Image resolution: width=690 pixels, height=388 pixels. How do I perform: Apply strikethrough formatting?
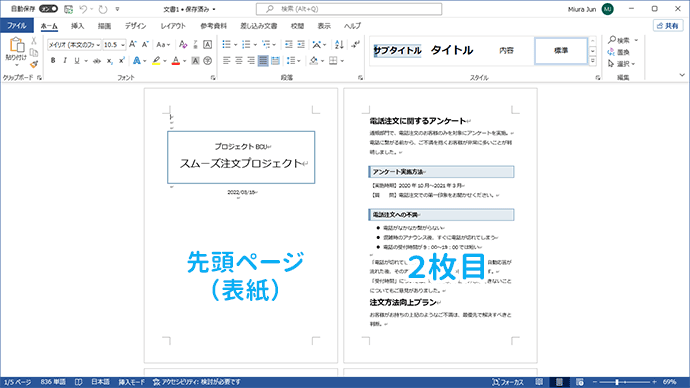coord(97,61)
